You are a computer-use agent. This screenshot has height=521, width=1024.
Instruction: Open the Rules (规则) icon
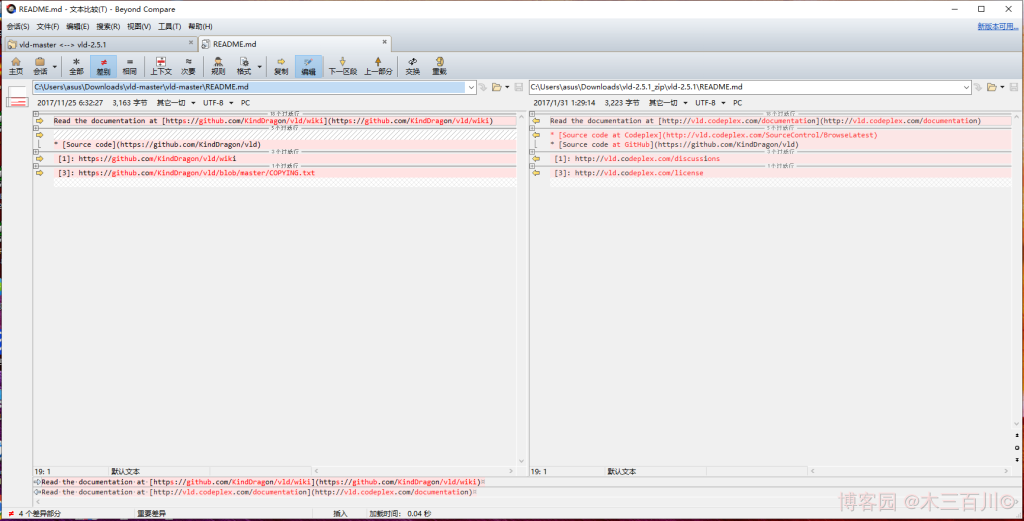click(218, 66)
